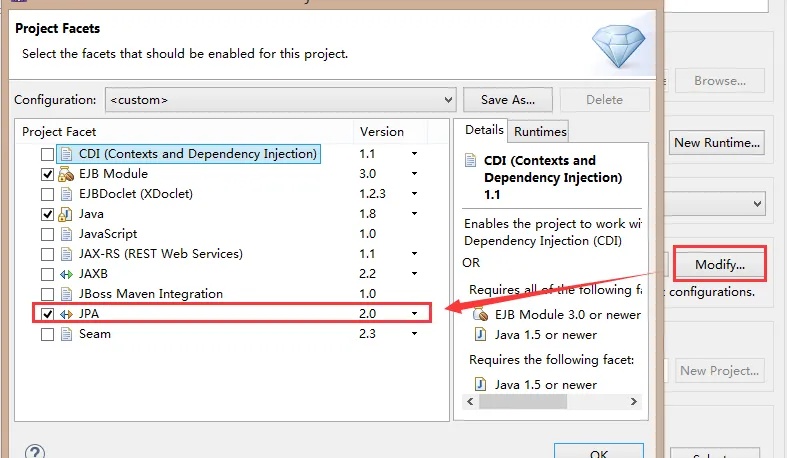The width and height of the screenshot is (787, 458).
Task: Open Java version 1.8 dropdown
Action: click(x=415, y=214)
